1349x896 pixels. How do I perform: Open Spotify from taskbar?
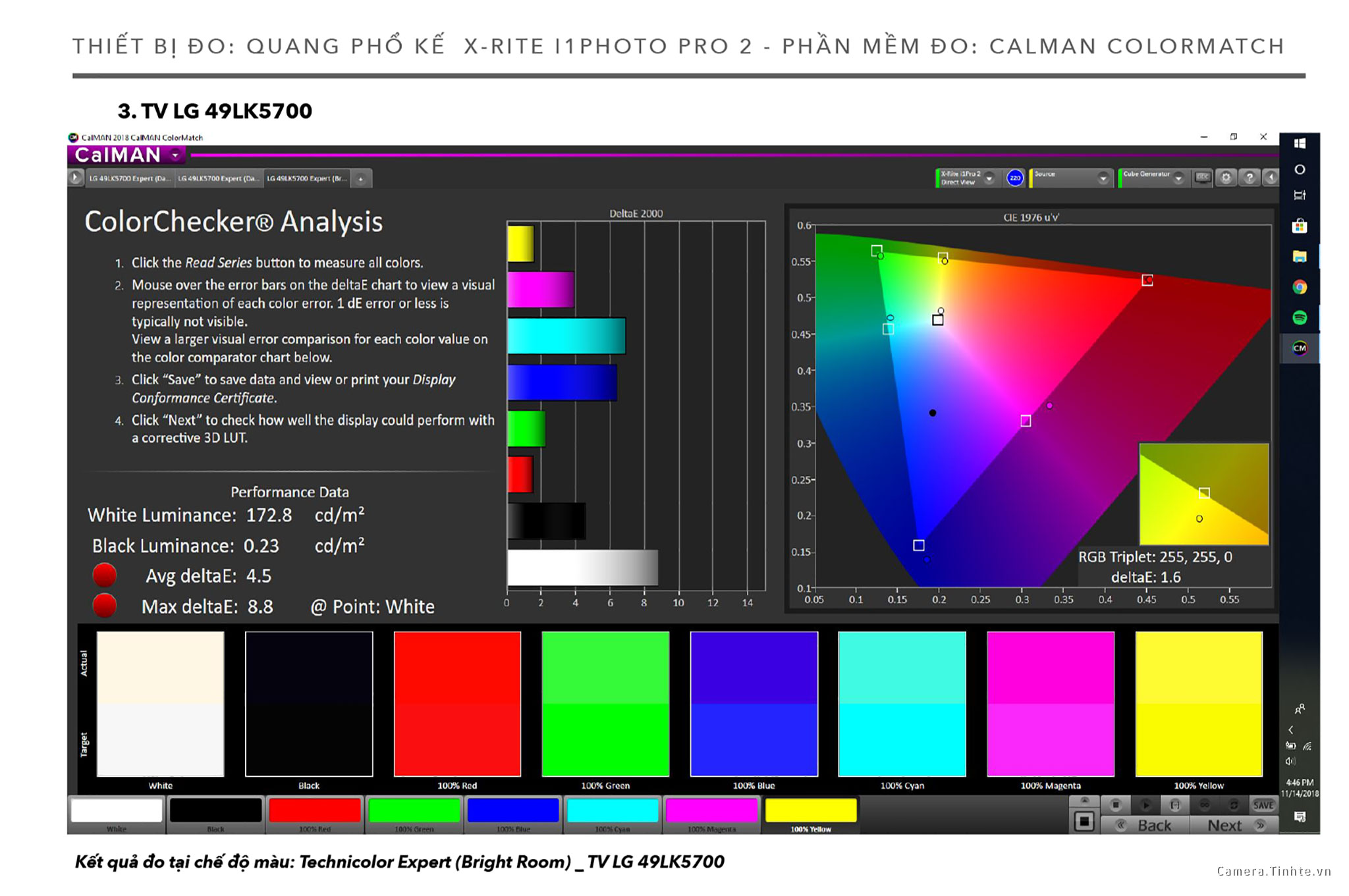[x=1300, y=318]
